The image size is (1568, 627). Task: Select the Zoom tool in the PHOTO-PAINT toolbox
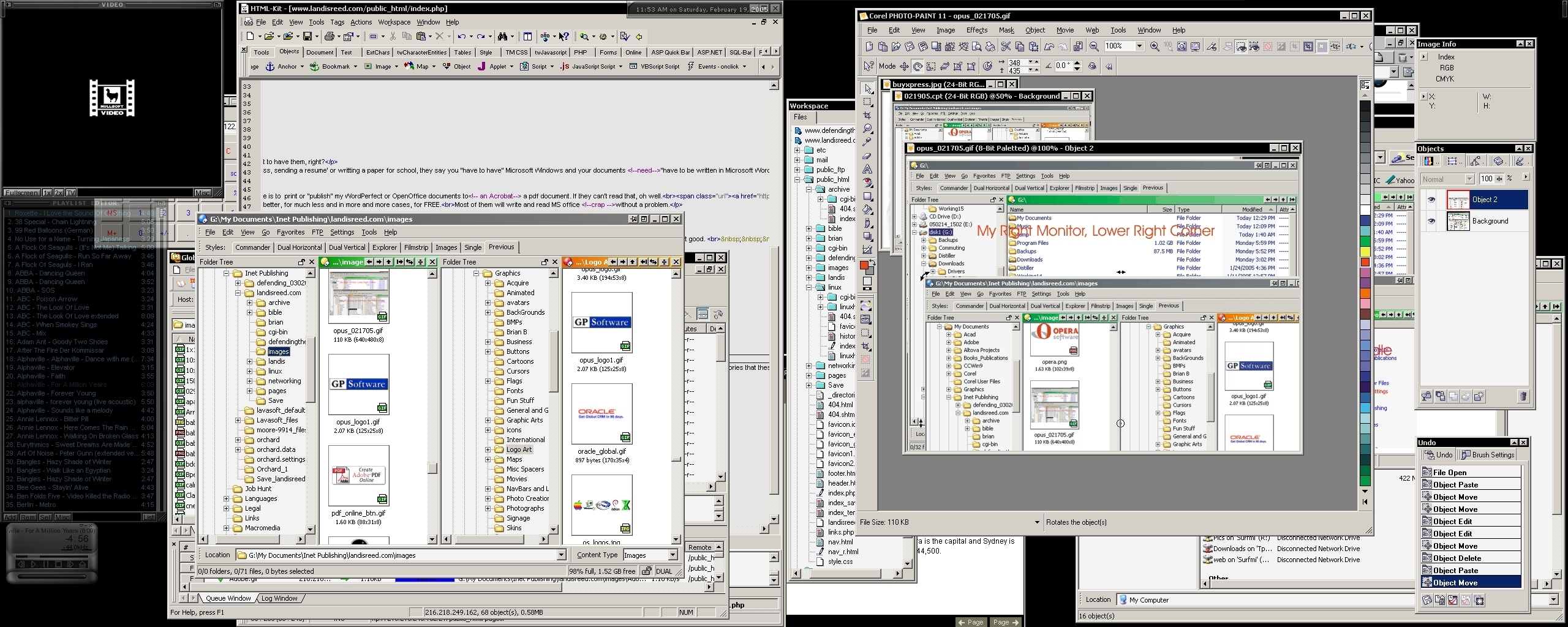(x=868, y=129)
